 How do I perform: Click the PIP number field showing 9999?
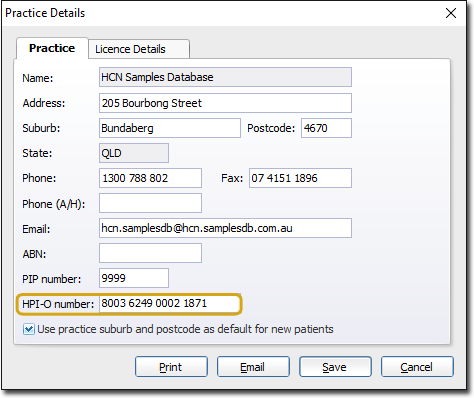134,278
